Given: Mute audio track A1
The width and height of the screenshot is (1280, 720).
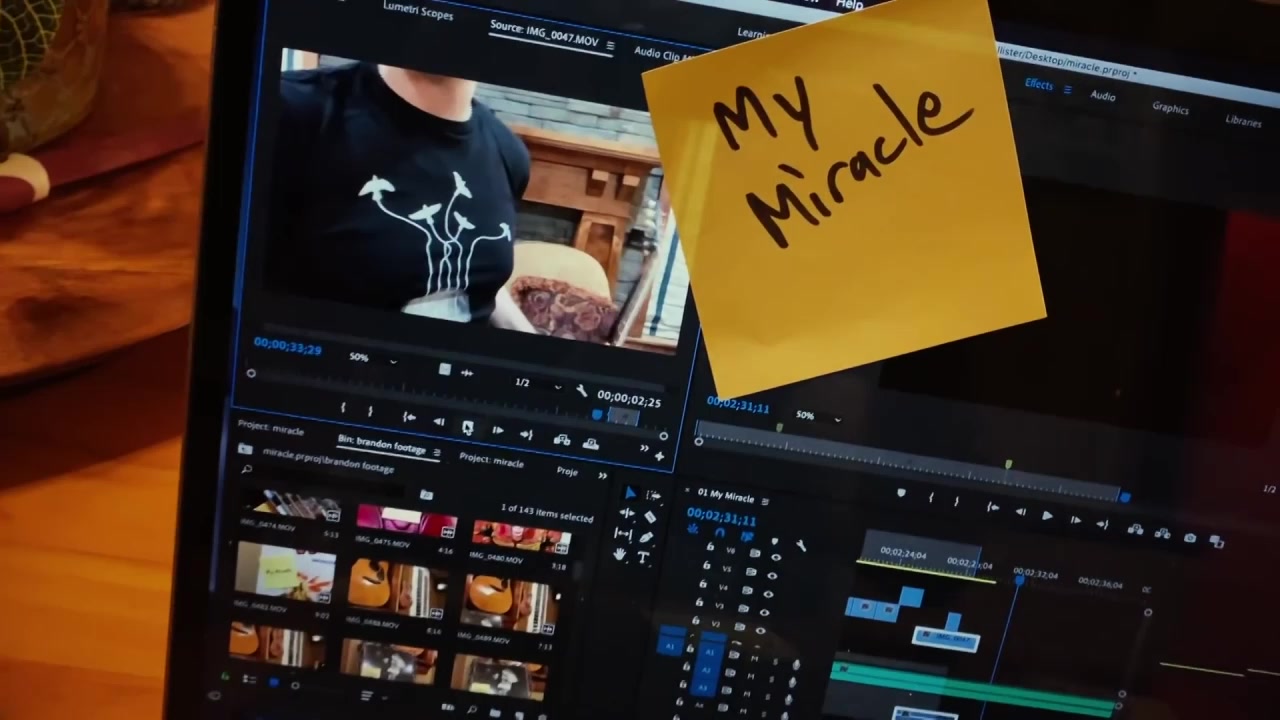Looking at the screenshot, I should pos(754,658).
